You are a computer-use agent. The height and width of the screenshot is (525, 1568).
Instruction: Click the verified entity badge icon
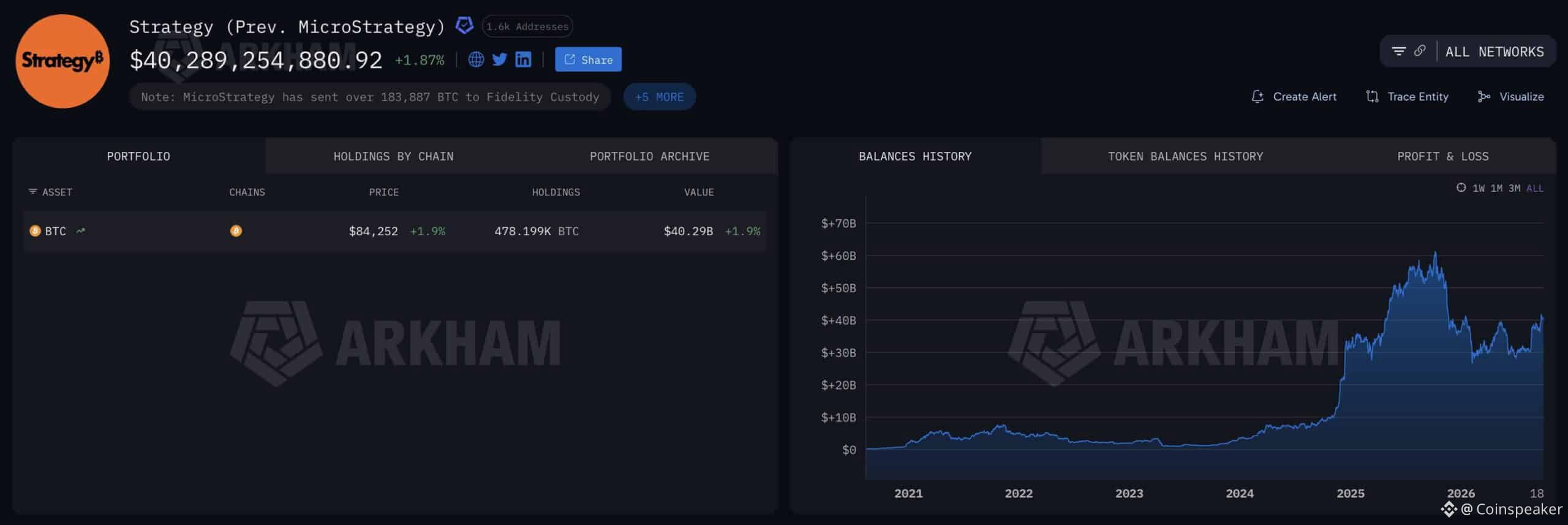[x=465, y=26]
